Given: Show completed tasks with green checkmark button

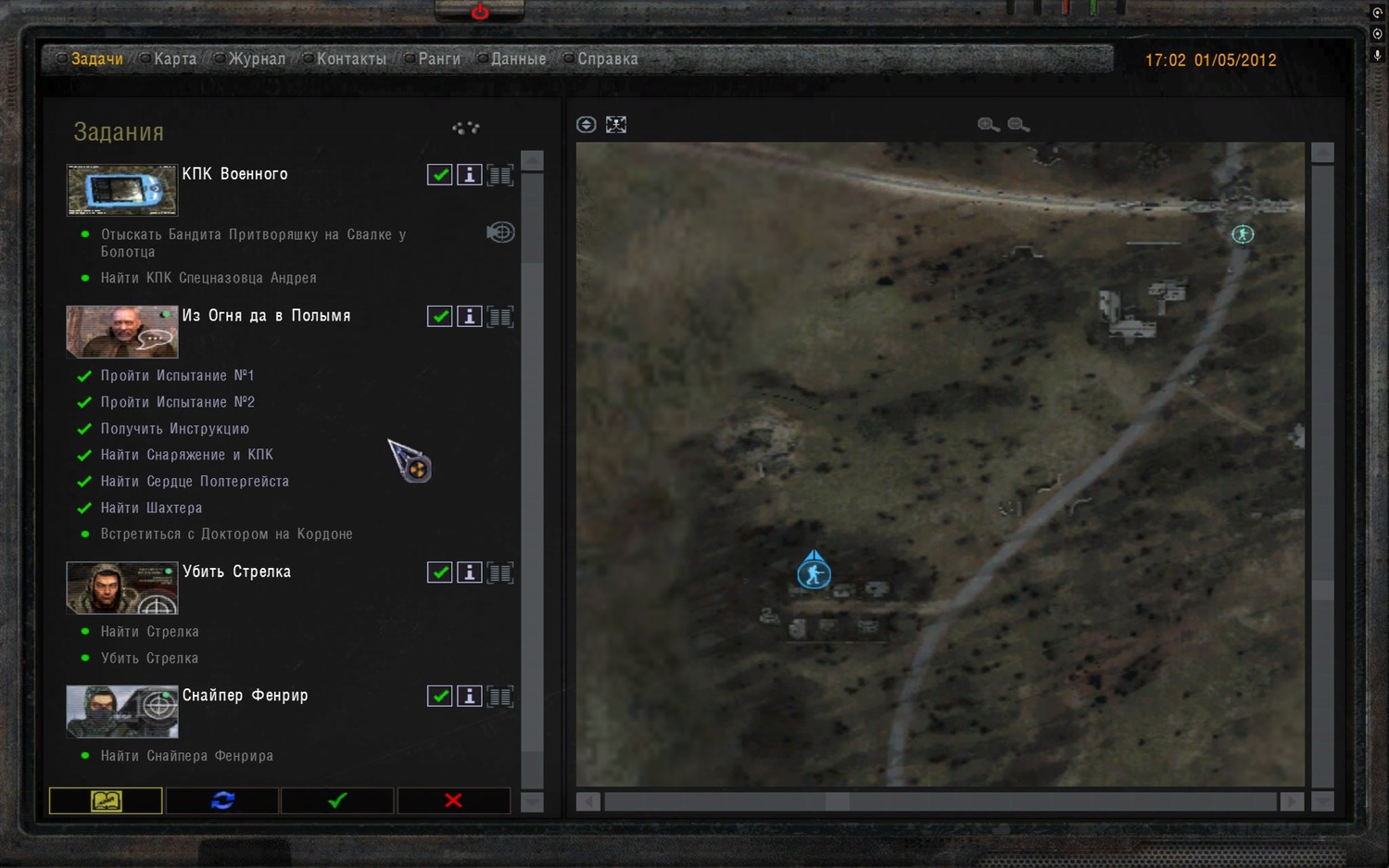Looking at the screenshot, I should tap(337, 800).
